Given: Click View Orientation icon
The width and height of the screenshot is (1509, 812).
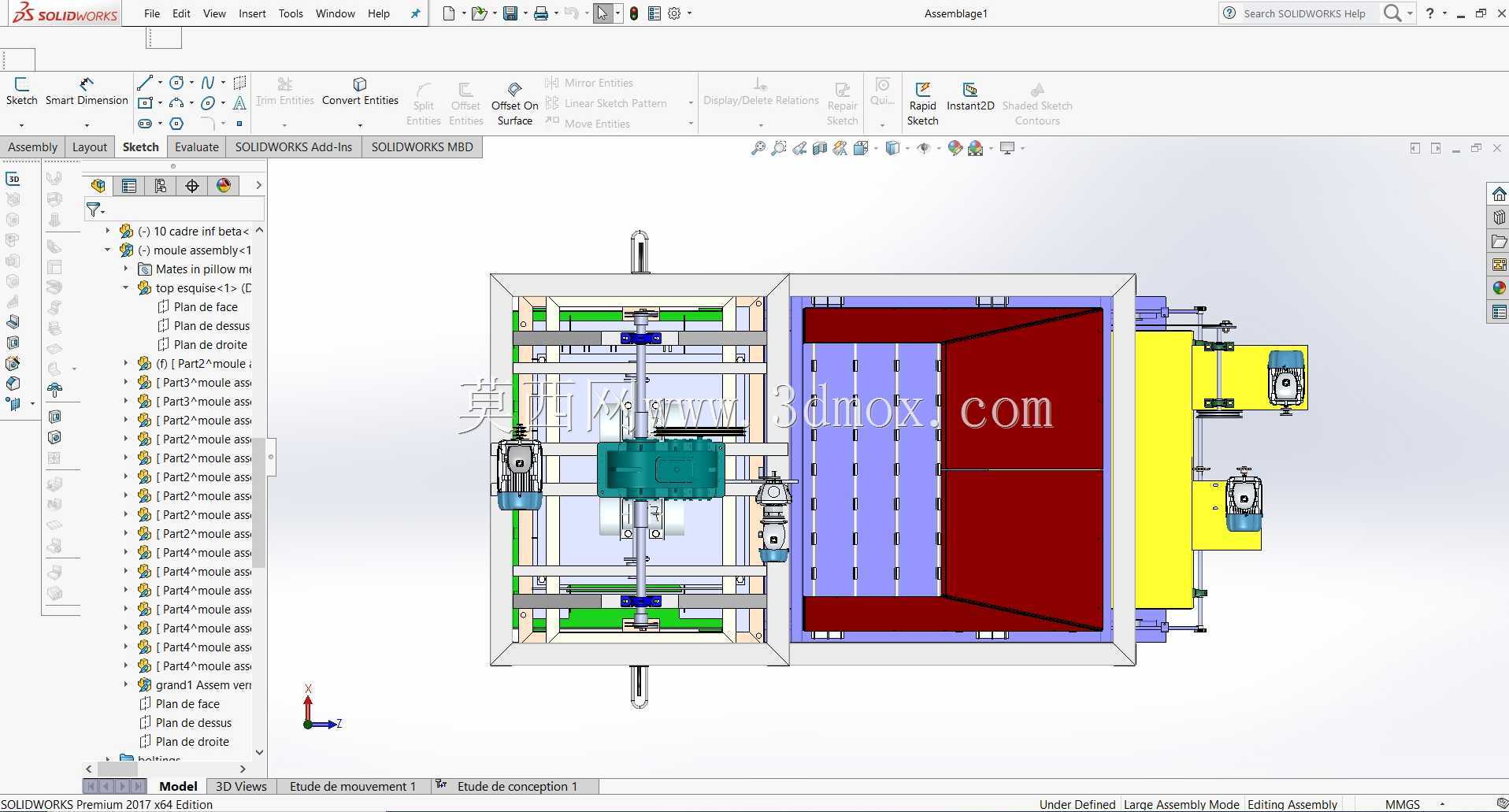Looking at the screenshot, I should click(x=861, y=148).
